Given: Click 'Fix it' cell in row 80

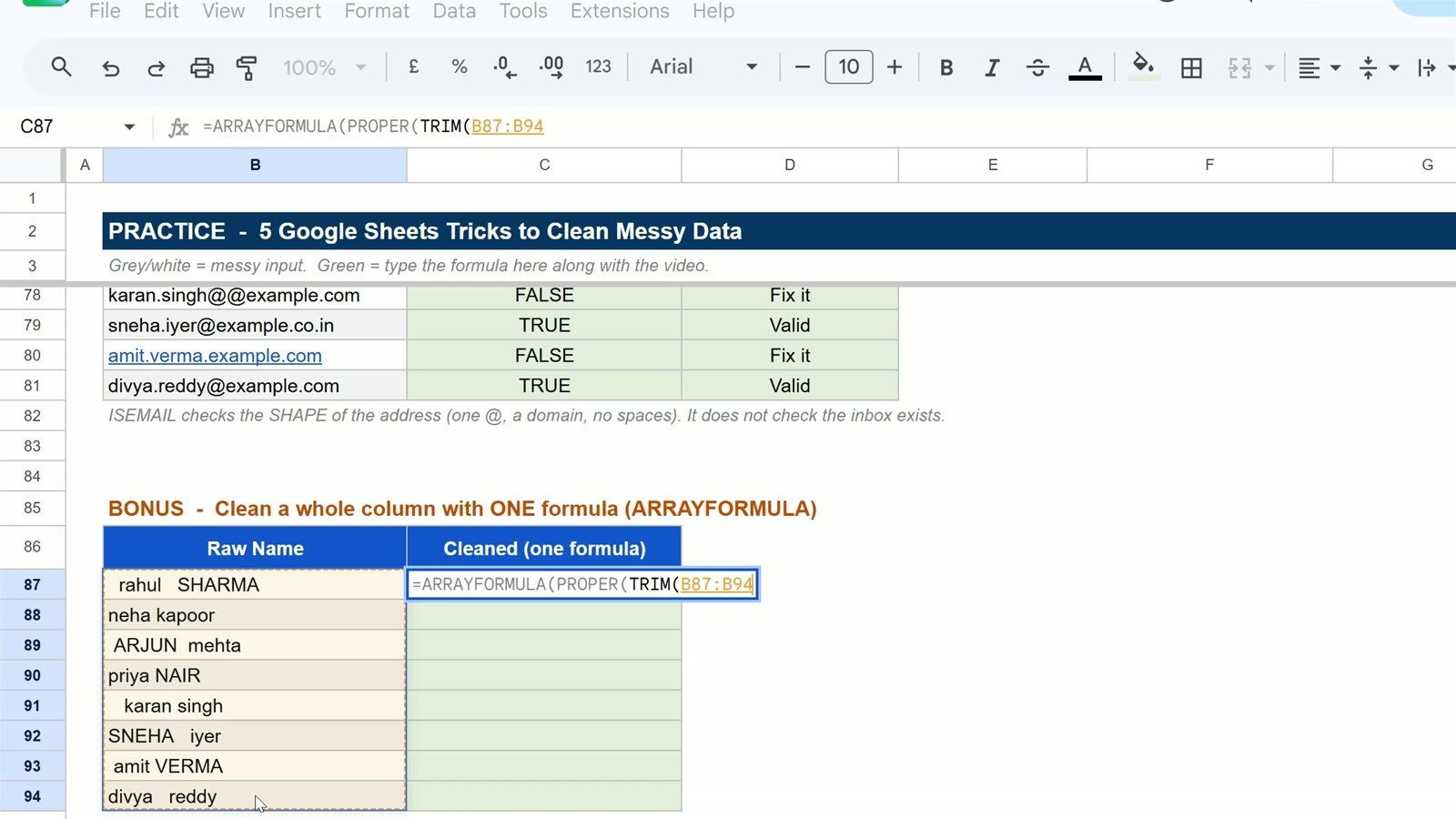Looking at the screenshot, I should point(790,356).
